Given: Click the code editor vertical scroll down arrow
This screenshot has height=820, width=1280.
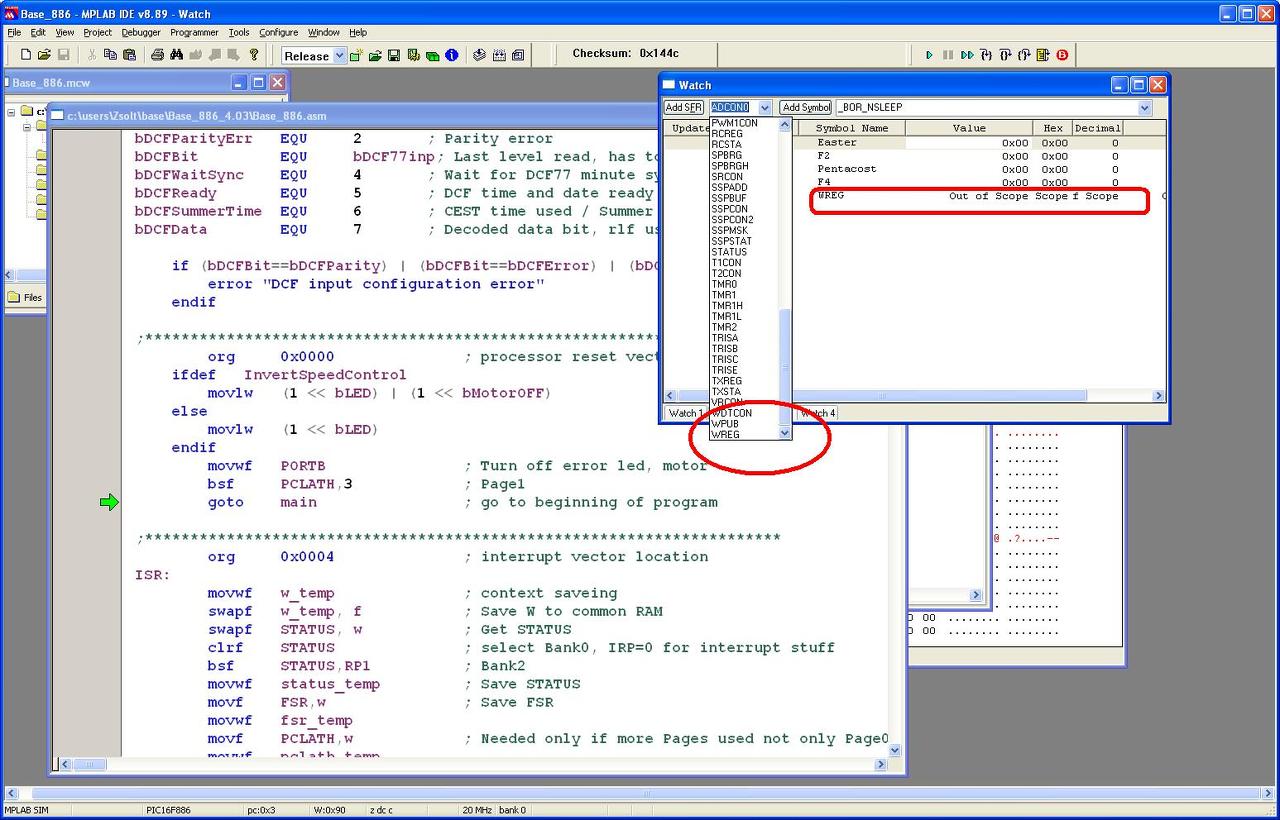Looking at the screenshot, I should pyautogui.click(x=894, y=750).
